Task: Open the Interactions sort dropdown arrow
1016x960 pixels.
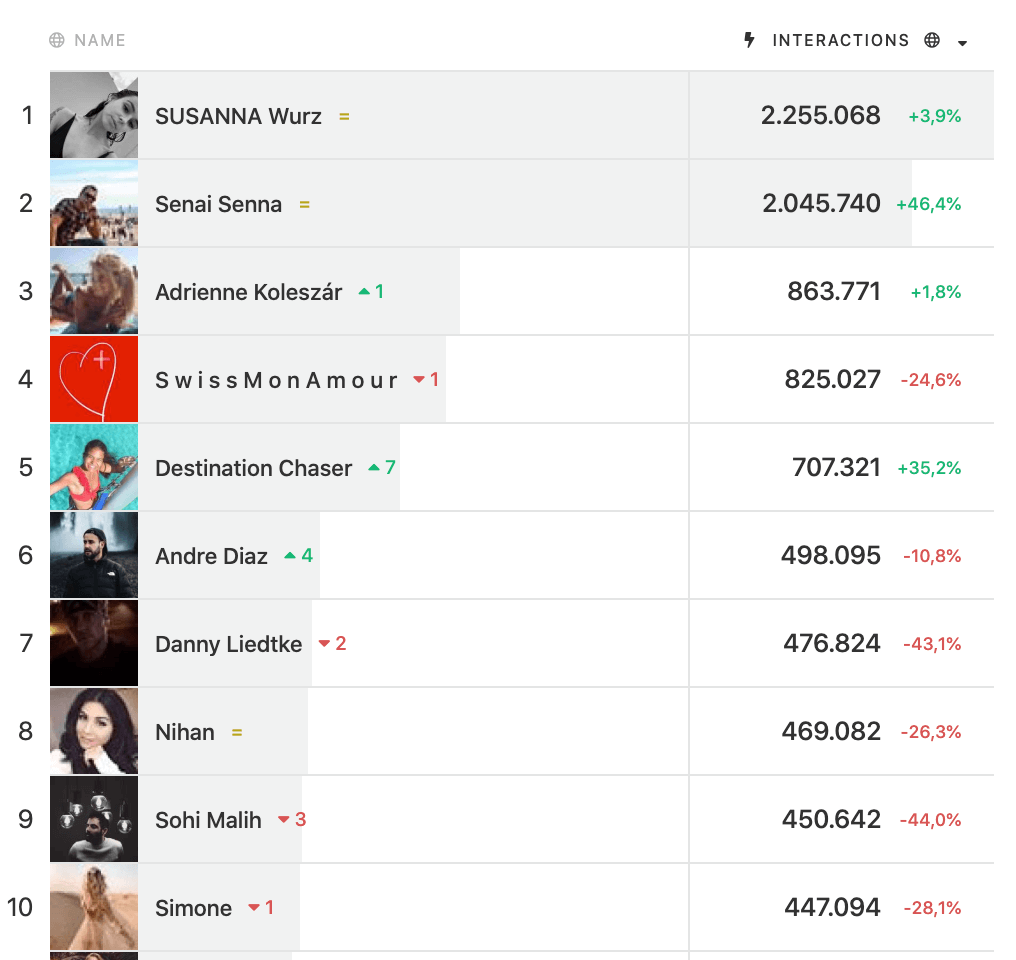Action: tap(963, 43)
